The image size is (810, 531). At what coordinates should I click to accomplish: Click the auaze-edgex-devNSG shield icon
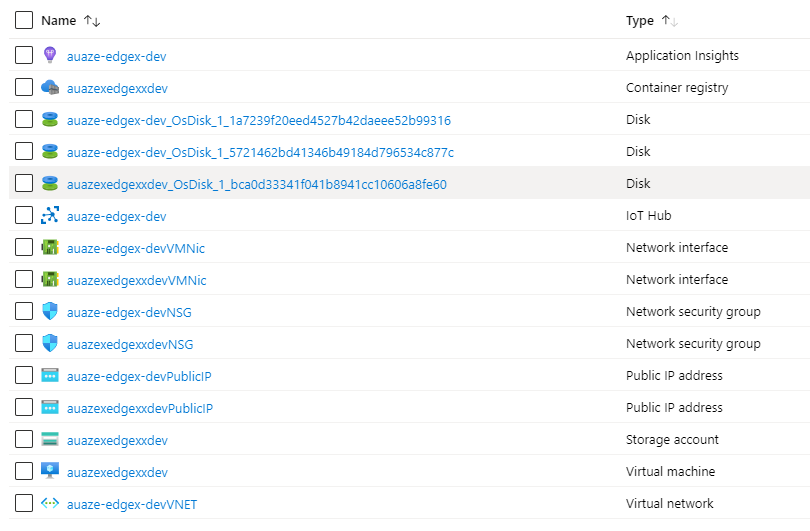[x=50, y=311]
